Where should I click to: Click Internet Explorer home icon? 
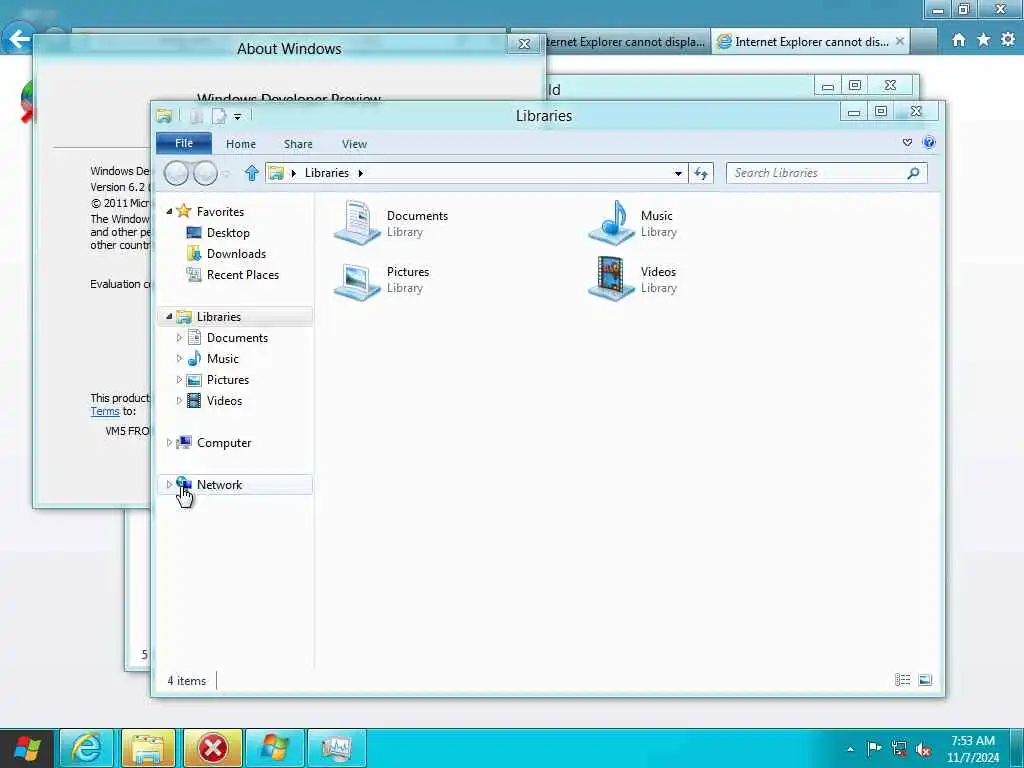(x=958, y=40)
